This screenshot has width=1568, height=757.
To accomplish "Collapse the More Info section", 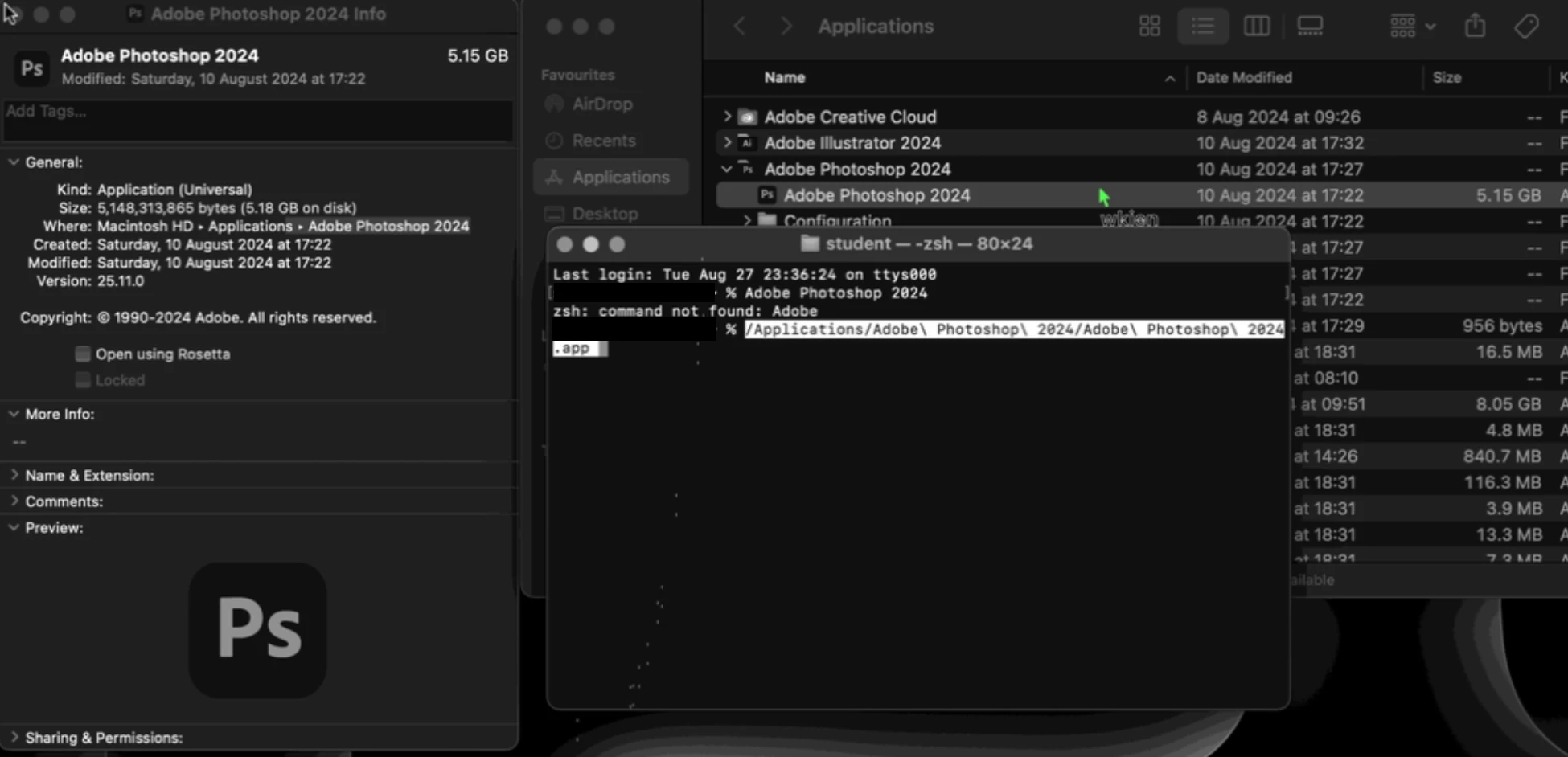I will (14, 414).
